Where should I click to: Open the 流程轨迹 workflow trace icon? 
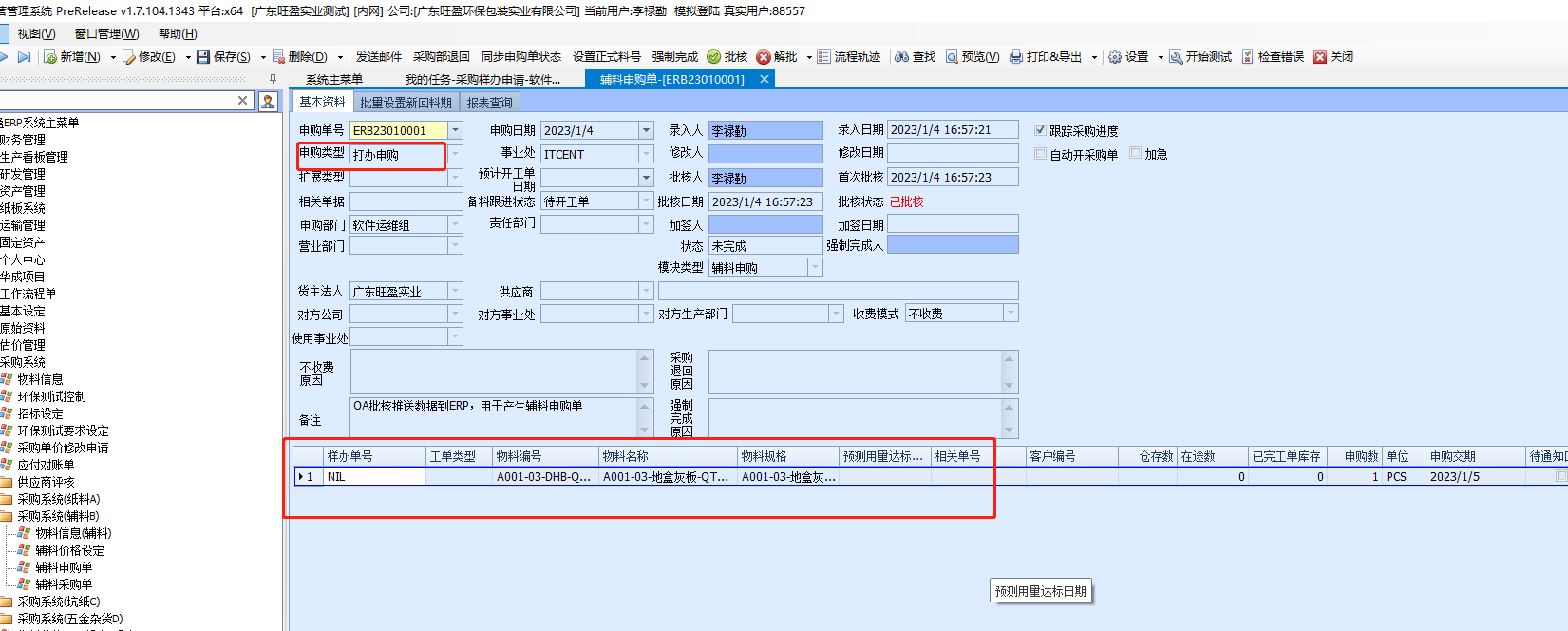[x=823, y=57]
